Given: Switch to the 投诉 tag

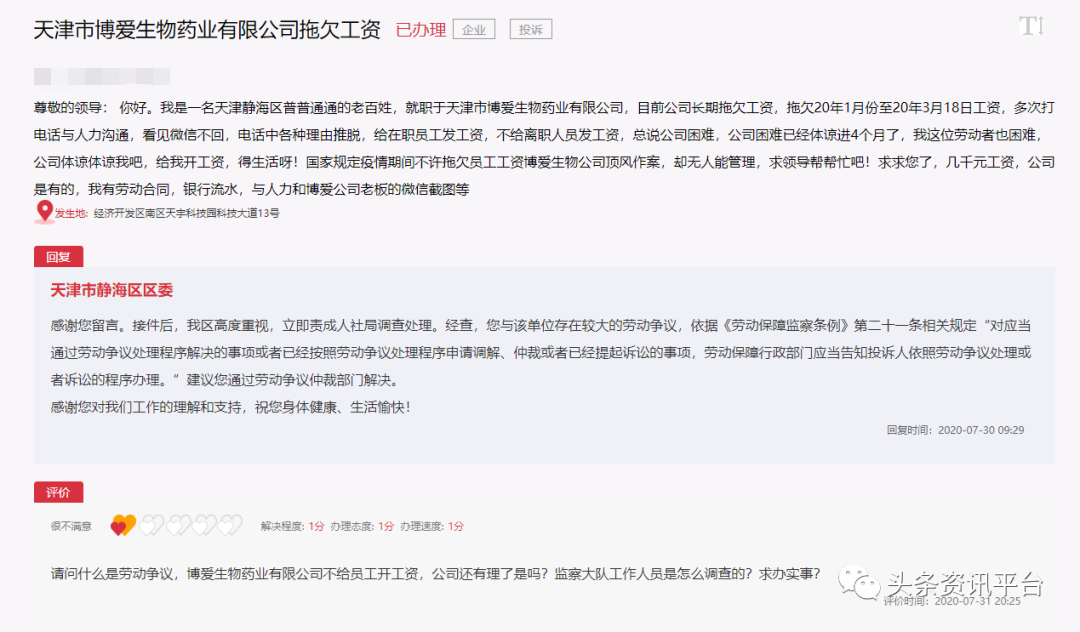Looking at the screenshot, I should [530, 29].
